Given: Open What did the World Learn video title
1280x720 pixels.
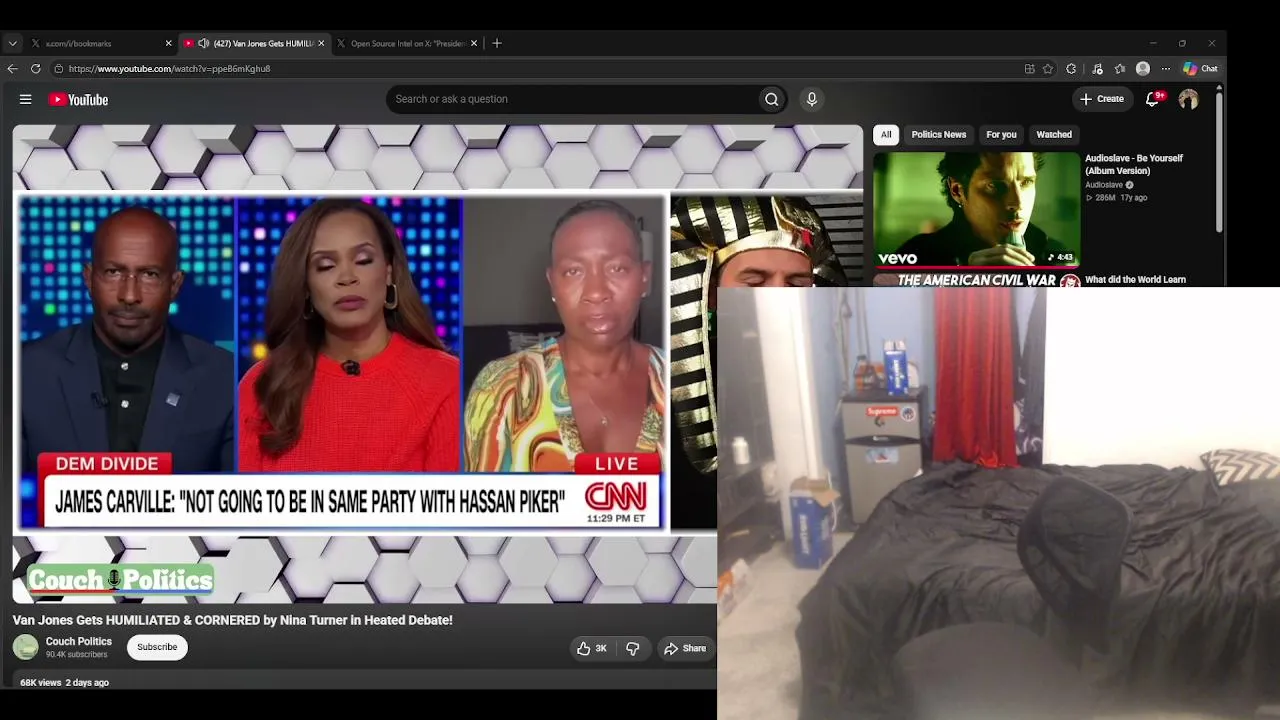Looking at the screenshot, I should [x=1135, y=280].
